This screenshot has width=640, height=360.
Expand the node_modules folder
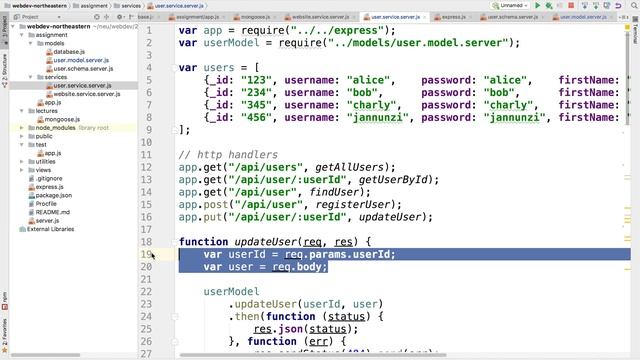coord(22,128)
